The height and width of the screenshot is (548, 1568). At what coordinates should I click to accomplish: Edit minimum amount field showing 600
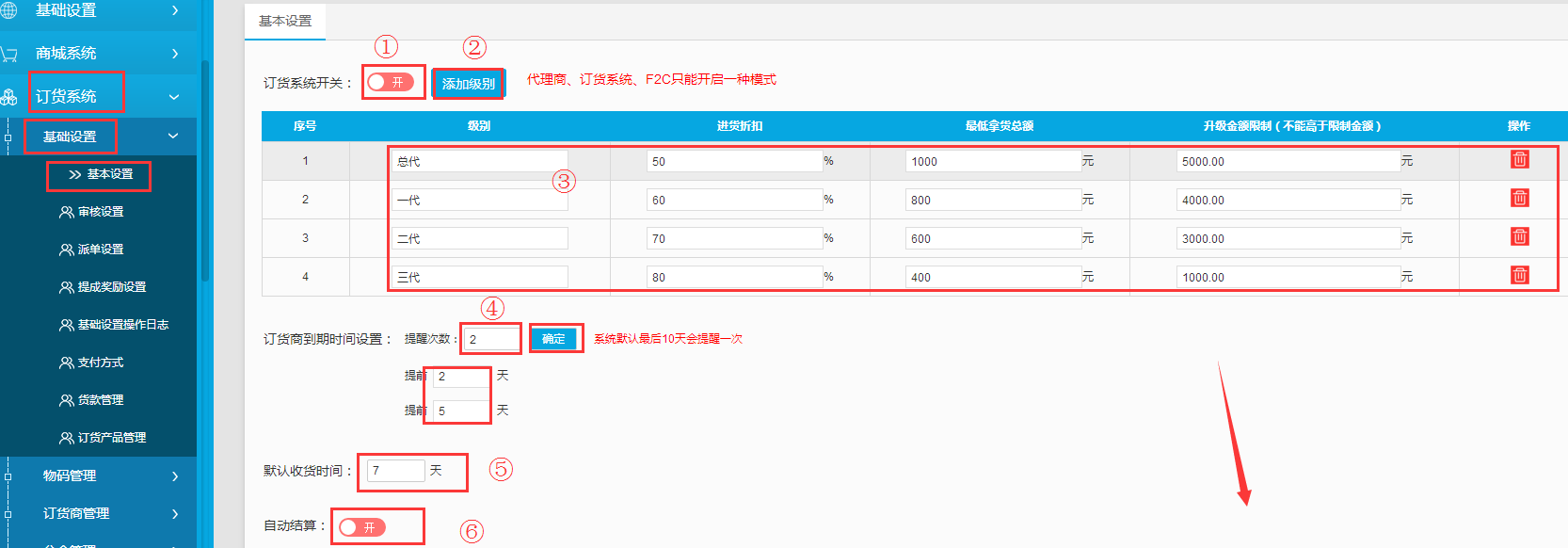pyautogui.click(x=993, y=238)
